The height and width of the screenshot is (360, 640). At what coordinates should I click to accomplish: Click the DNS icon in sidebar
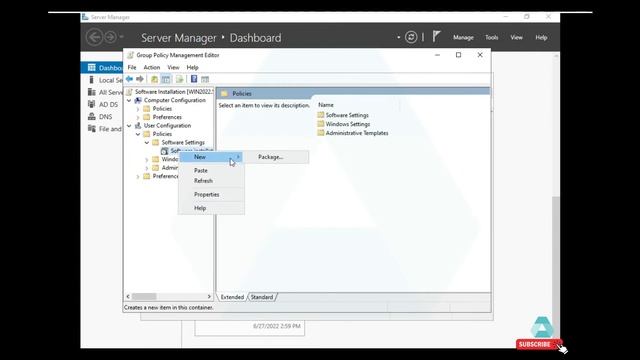tap(92, 116)
